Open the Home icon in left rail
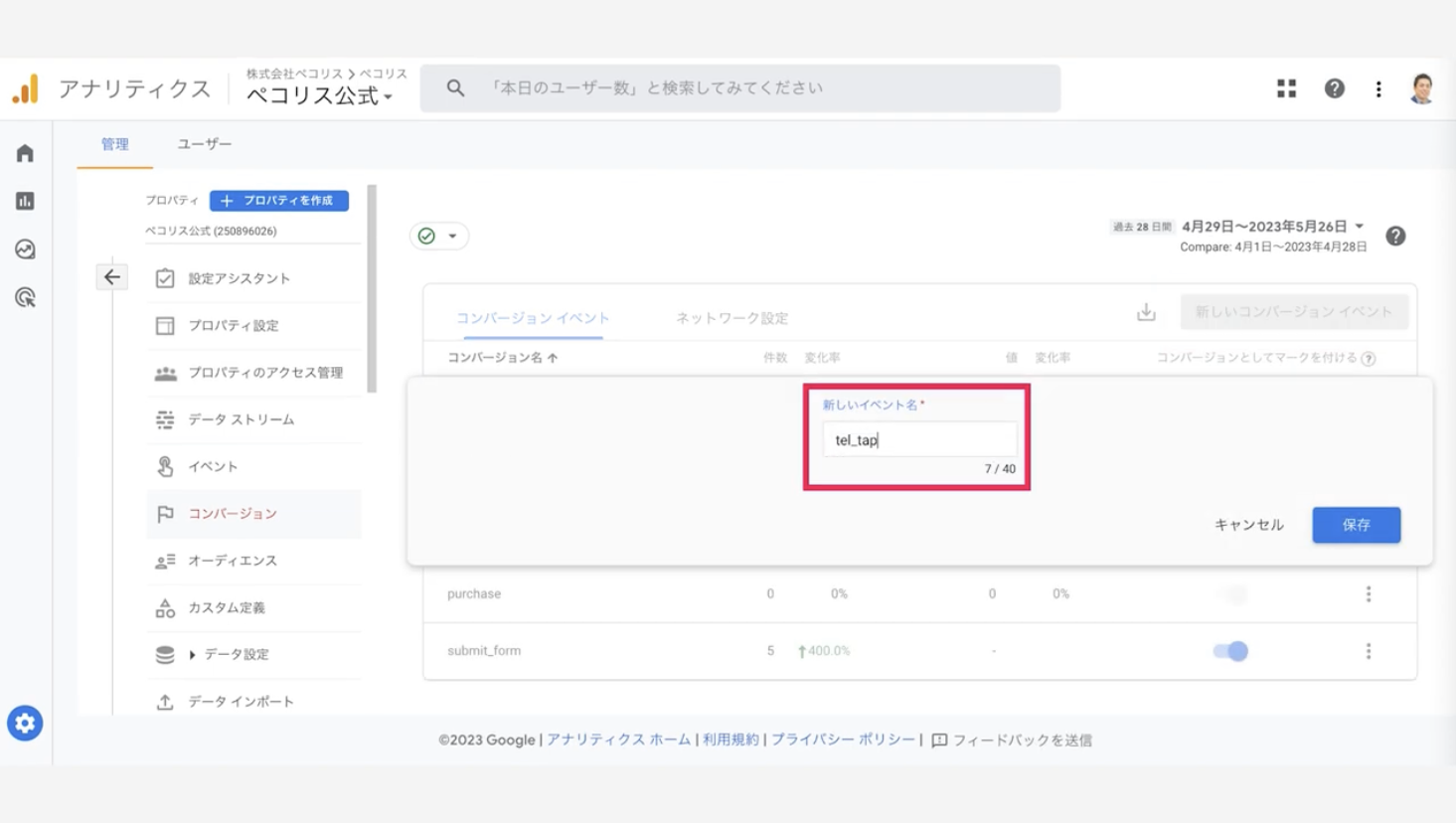This screenshot has height=823, width=1456. click(x=25, y=153)
